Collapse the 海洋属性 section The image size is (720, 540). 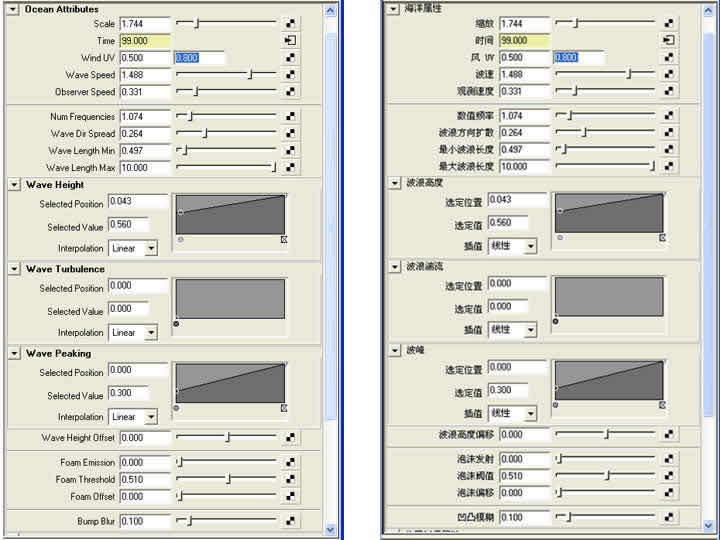click(393, 9)
